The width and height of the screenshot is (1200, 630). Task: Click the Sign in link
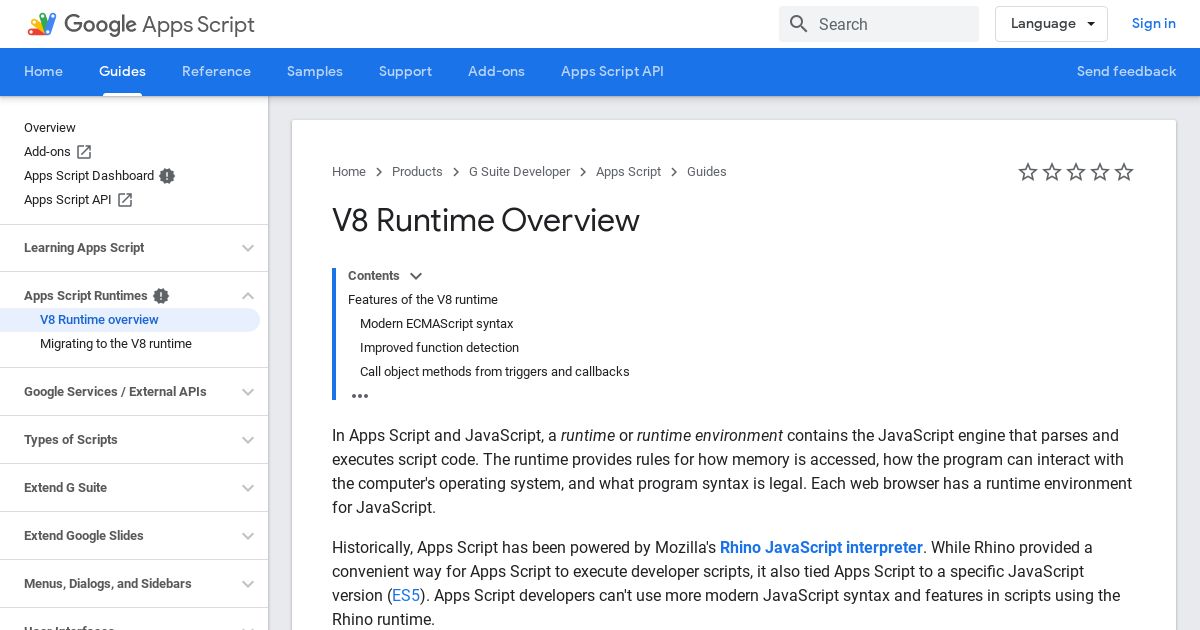1153,24
